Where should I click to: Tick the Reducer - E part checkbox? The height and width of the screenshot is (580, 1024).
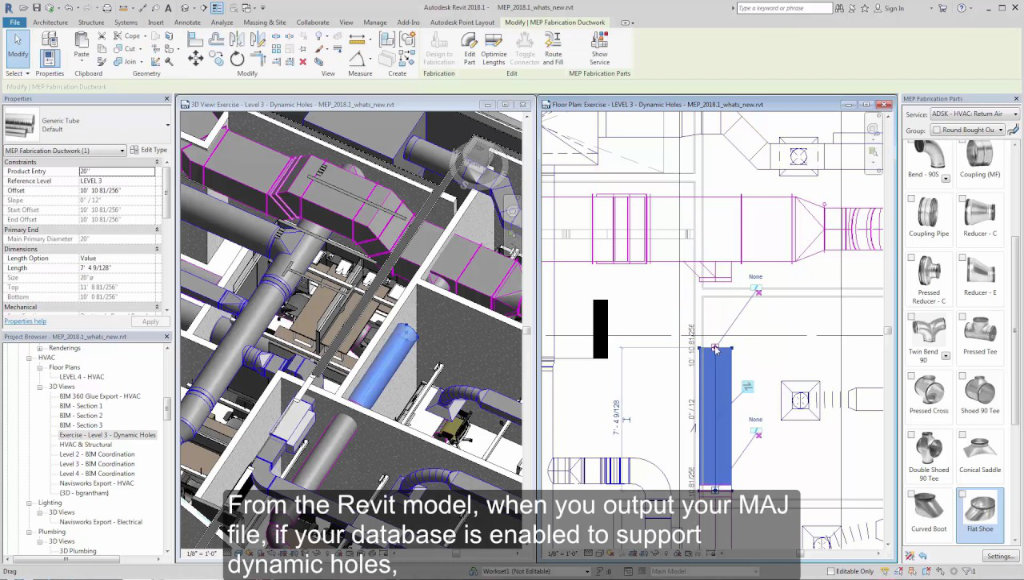click(x=962, y=257)
